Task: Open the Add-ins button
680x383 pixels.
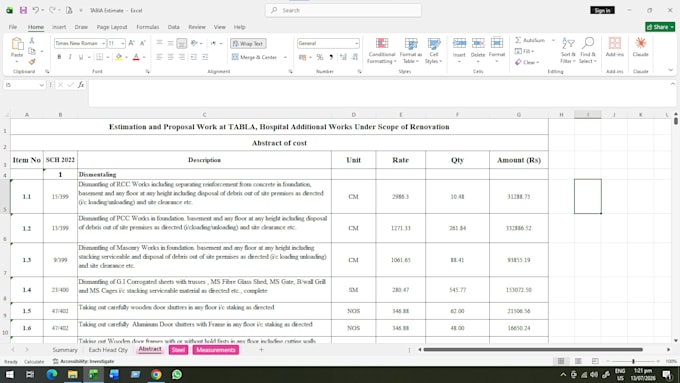Action: pyautogui.click(x=615, y=47)
